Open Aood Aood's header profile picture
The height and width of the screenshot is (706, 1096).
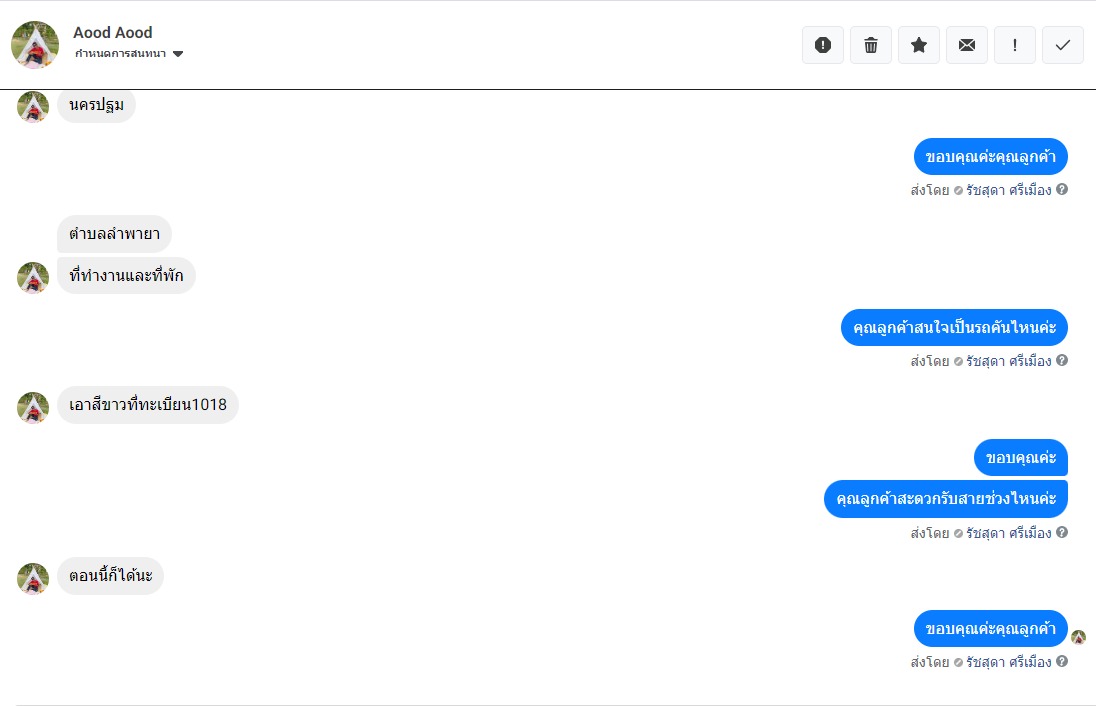[x=35, y=45]
